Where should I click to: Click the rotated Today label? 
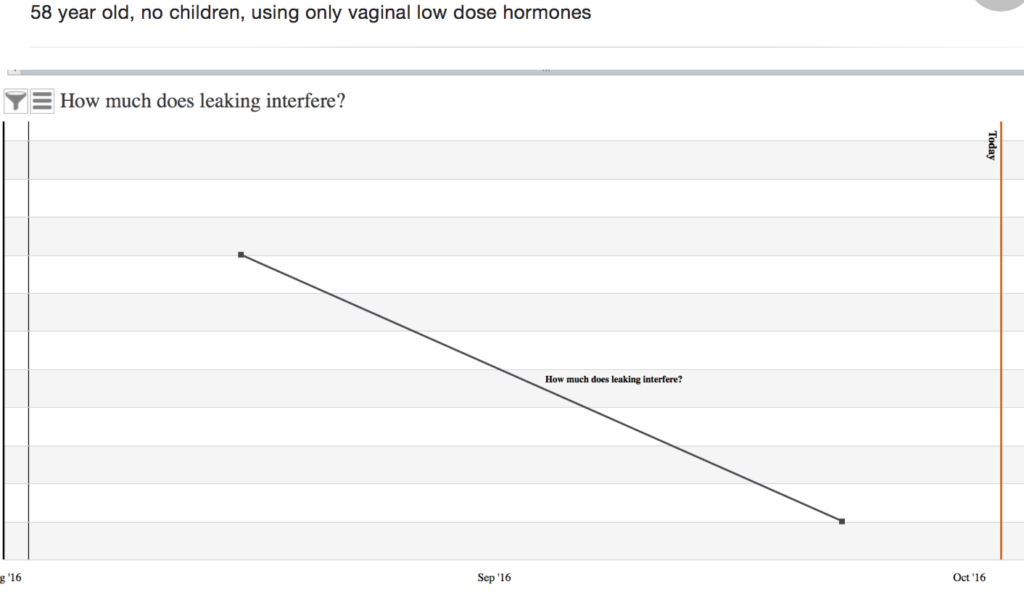[x=991, y=146]
